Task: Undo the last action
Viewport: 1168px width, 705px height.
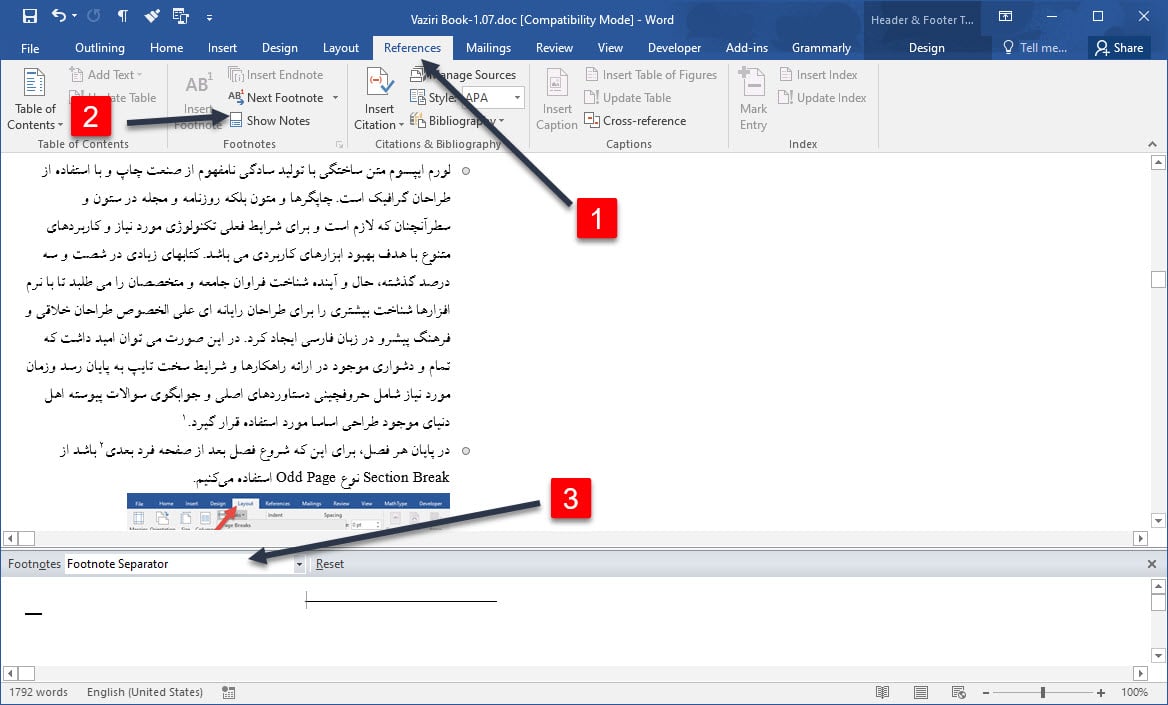Action: click(x=58, y=16)
